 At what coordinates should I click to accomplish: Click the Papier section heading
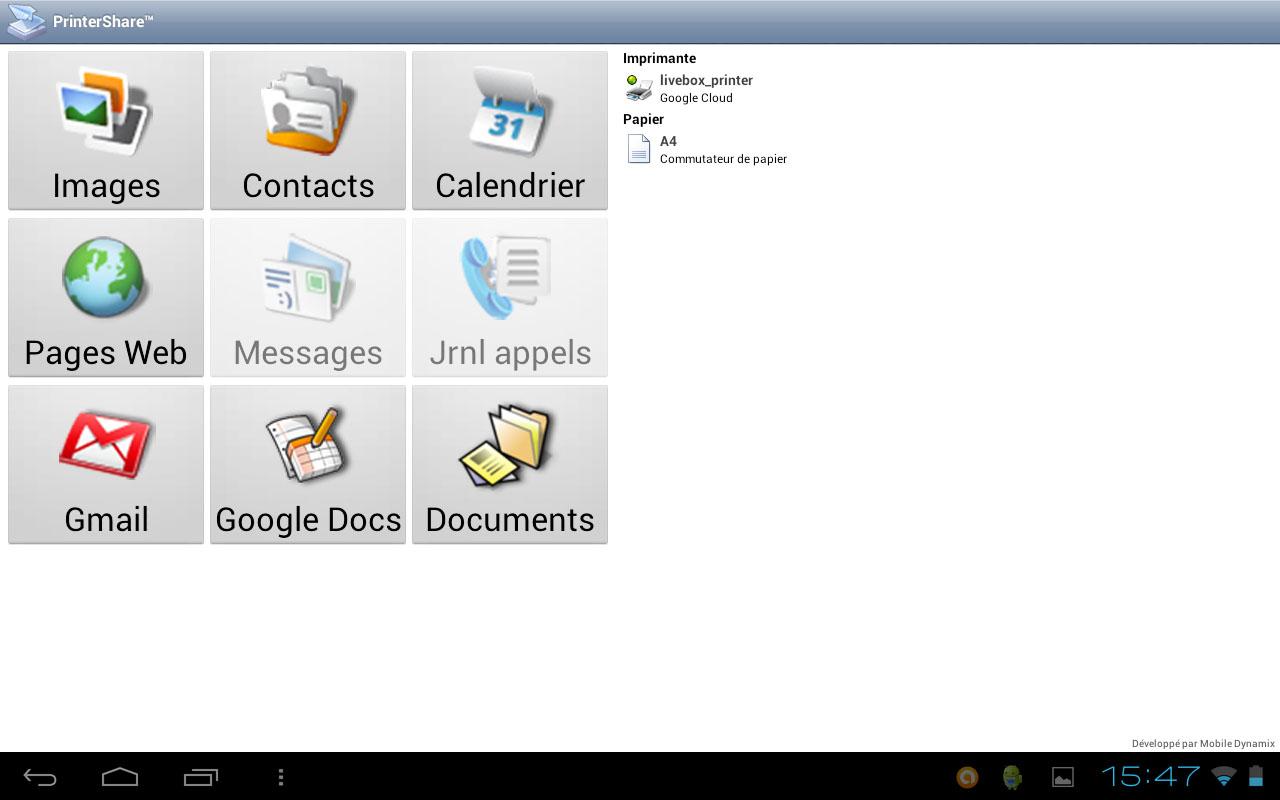(x=643, y=119)
